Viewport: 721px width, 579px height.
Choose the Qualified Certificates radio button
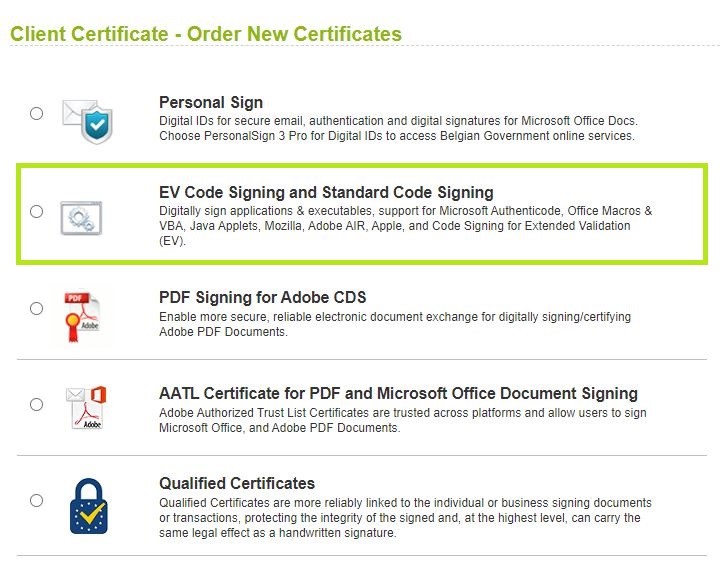(x=36, y=500)
